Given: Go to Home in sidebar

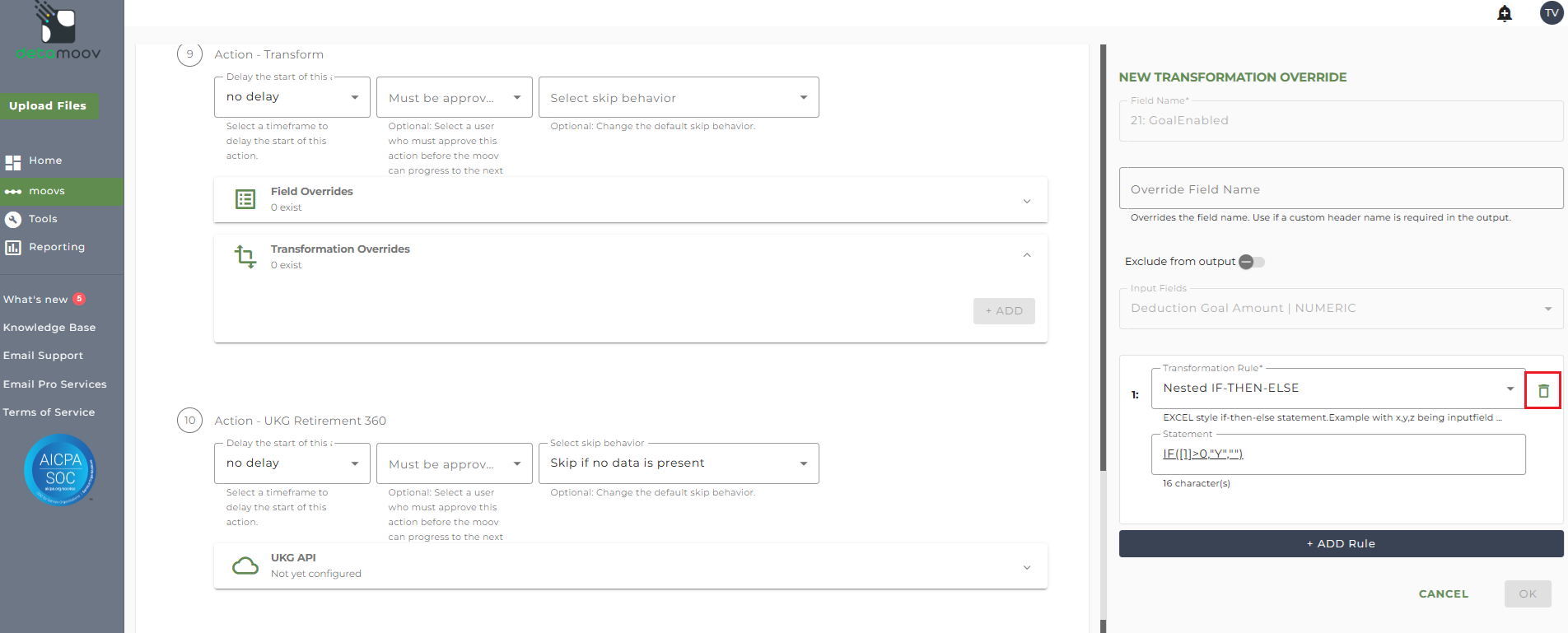Looking at the screenshot, I should pyautogui.click(x=45, y=161).
